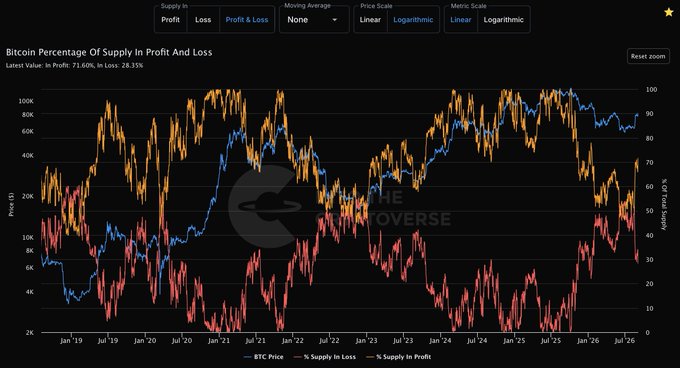The image size is (680, 368).
Task: Toggle % Supply In Profit legend item
Action: coord(399,357)
